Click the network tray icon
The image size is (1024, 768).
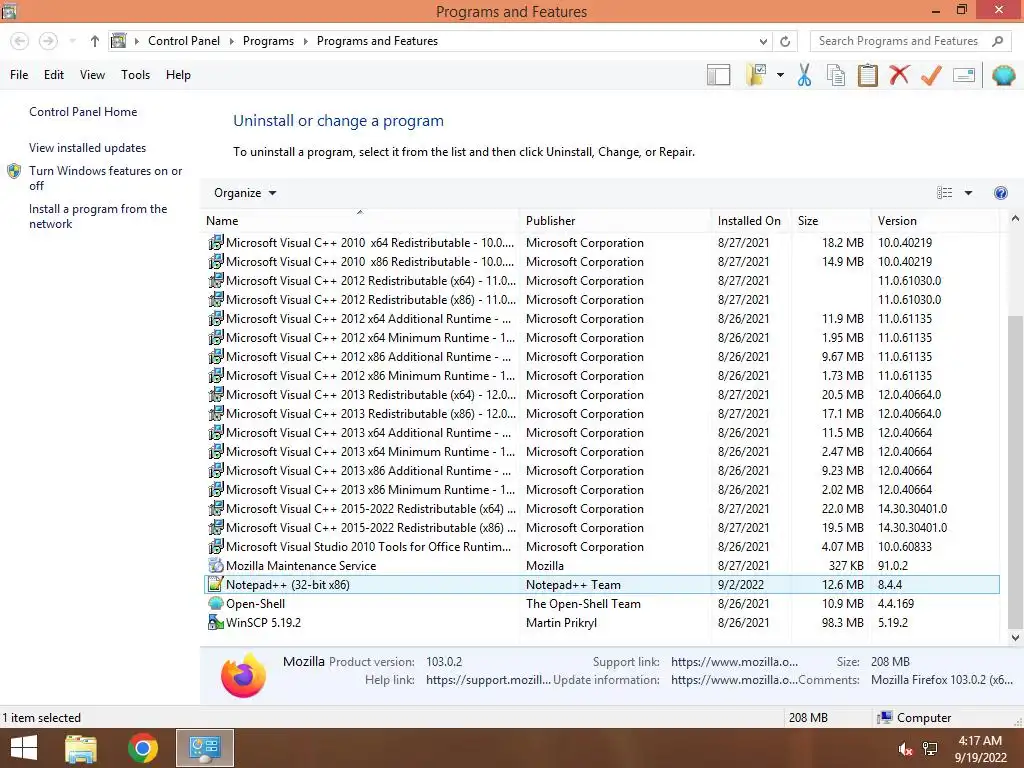point(930,749)
